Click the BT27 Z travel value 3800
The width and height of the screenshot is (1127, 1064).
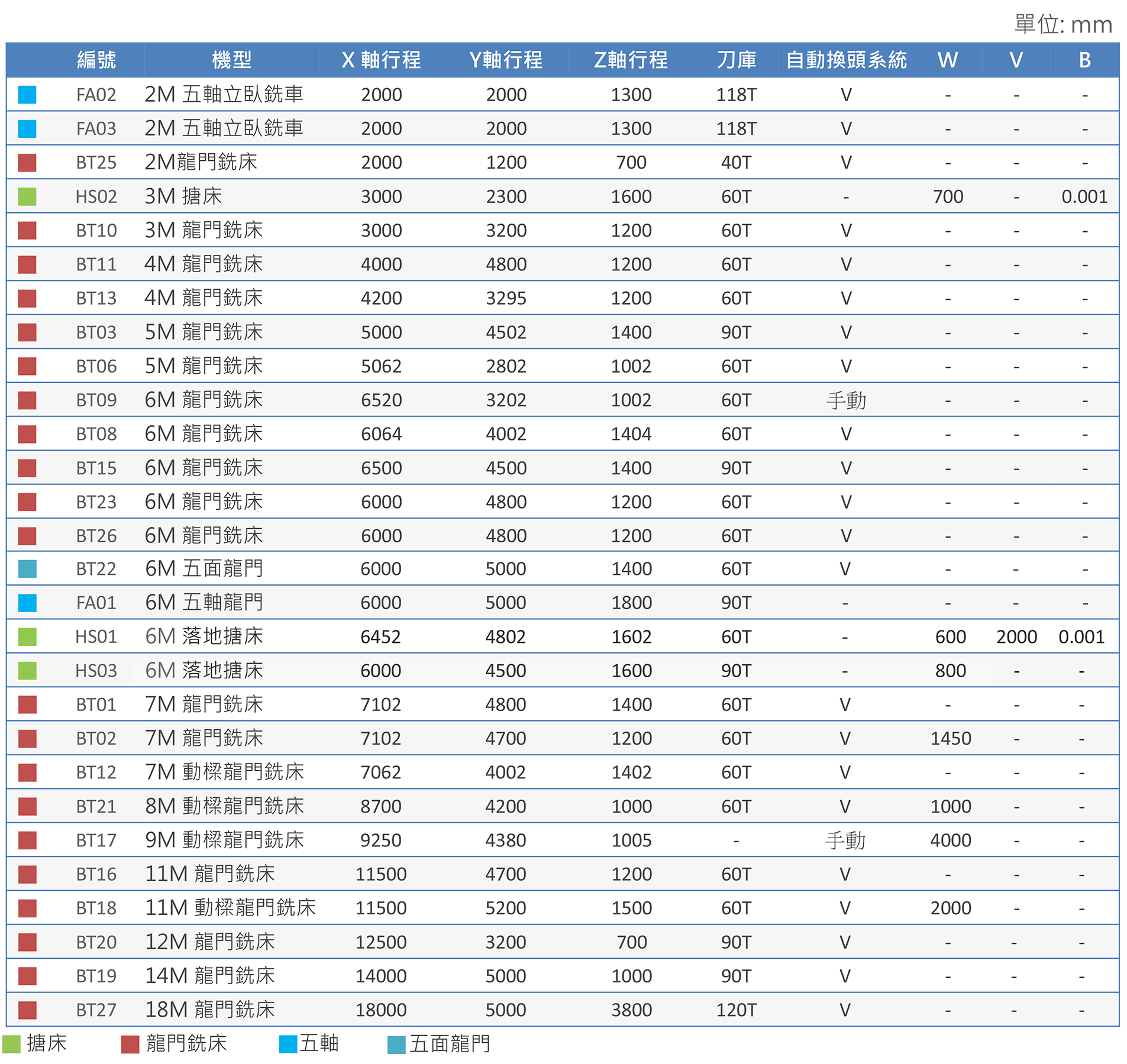pos(632,1010)
